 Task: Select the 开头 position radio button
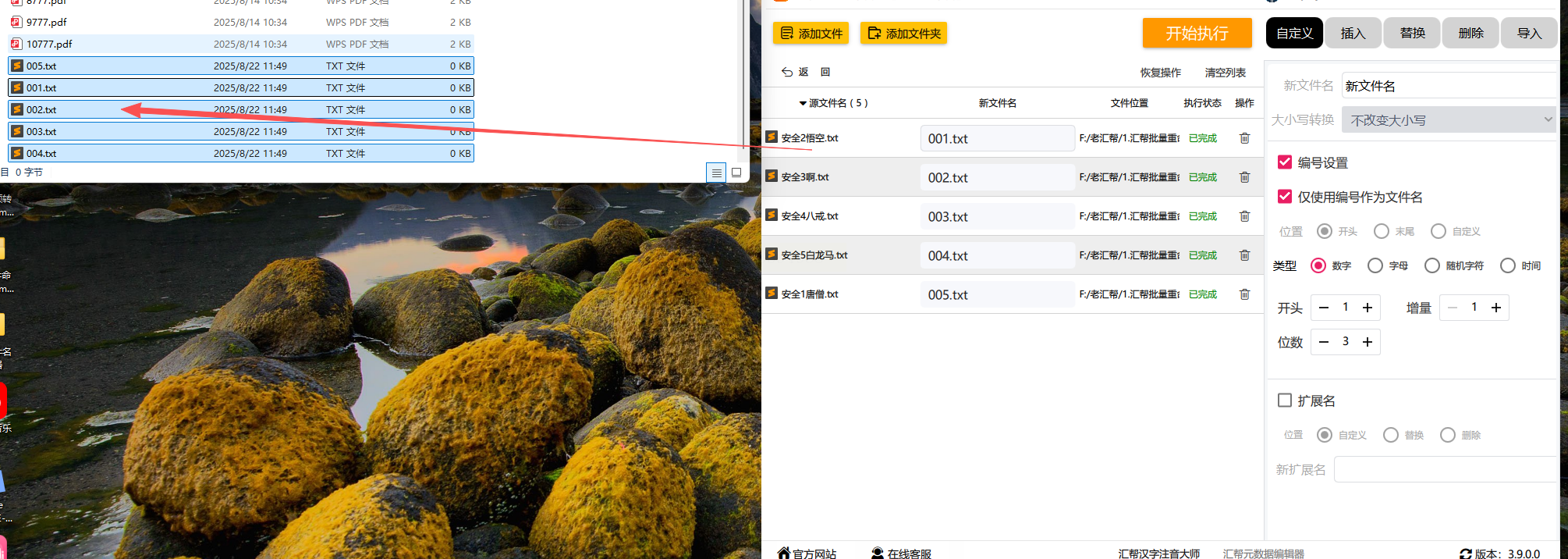point(1325,231)
